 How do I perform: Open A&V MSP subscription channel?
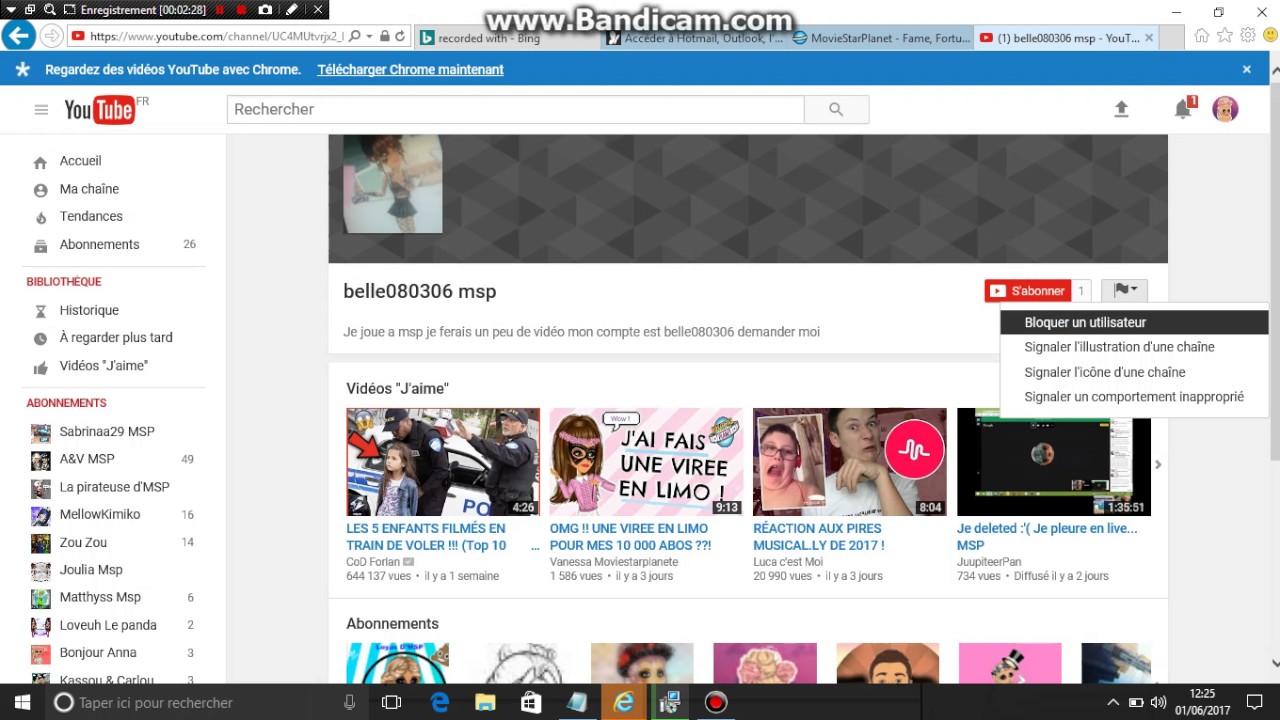[x=87, y=459]
